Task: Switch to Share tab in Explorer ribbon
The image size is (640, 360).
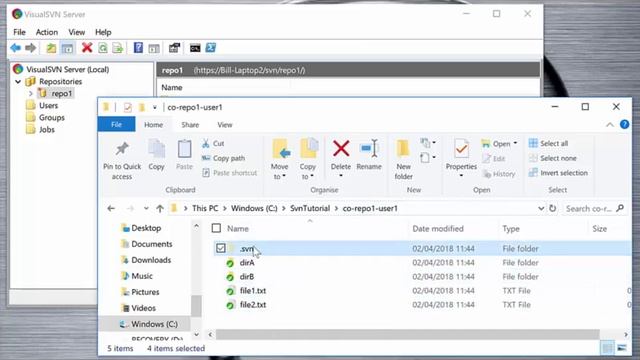Action: [x=190, y=125]
